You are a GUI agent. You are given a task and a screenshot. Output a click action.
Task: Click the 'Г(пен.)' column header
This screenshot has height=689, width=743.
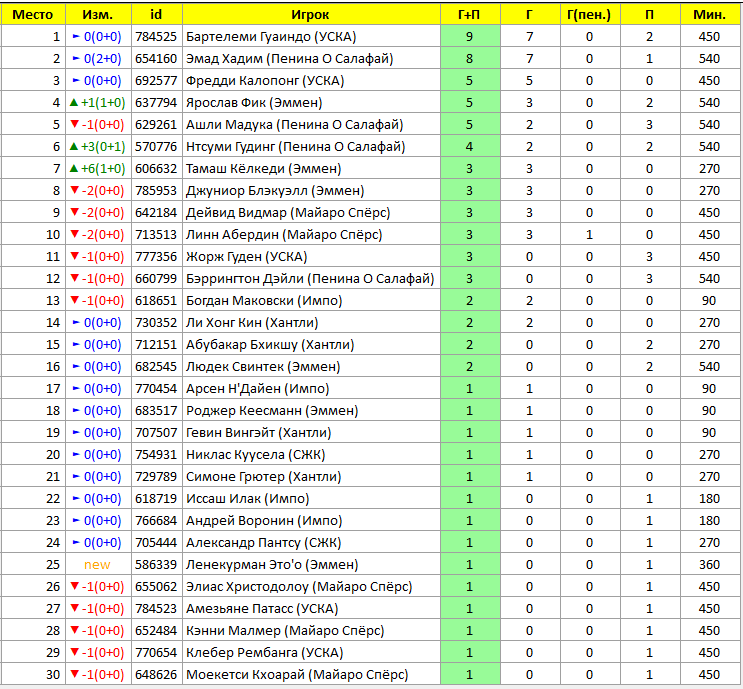point(590,15)
